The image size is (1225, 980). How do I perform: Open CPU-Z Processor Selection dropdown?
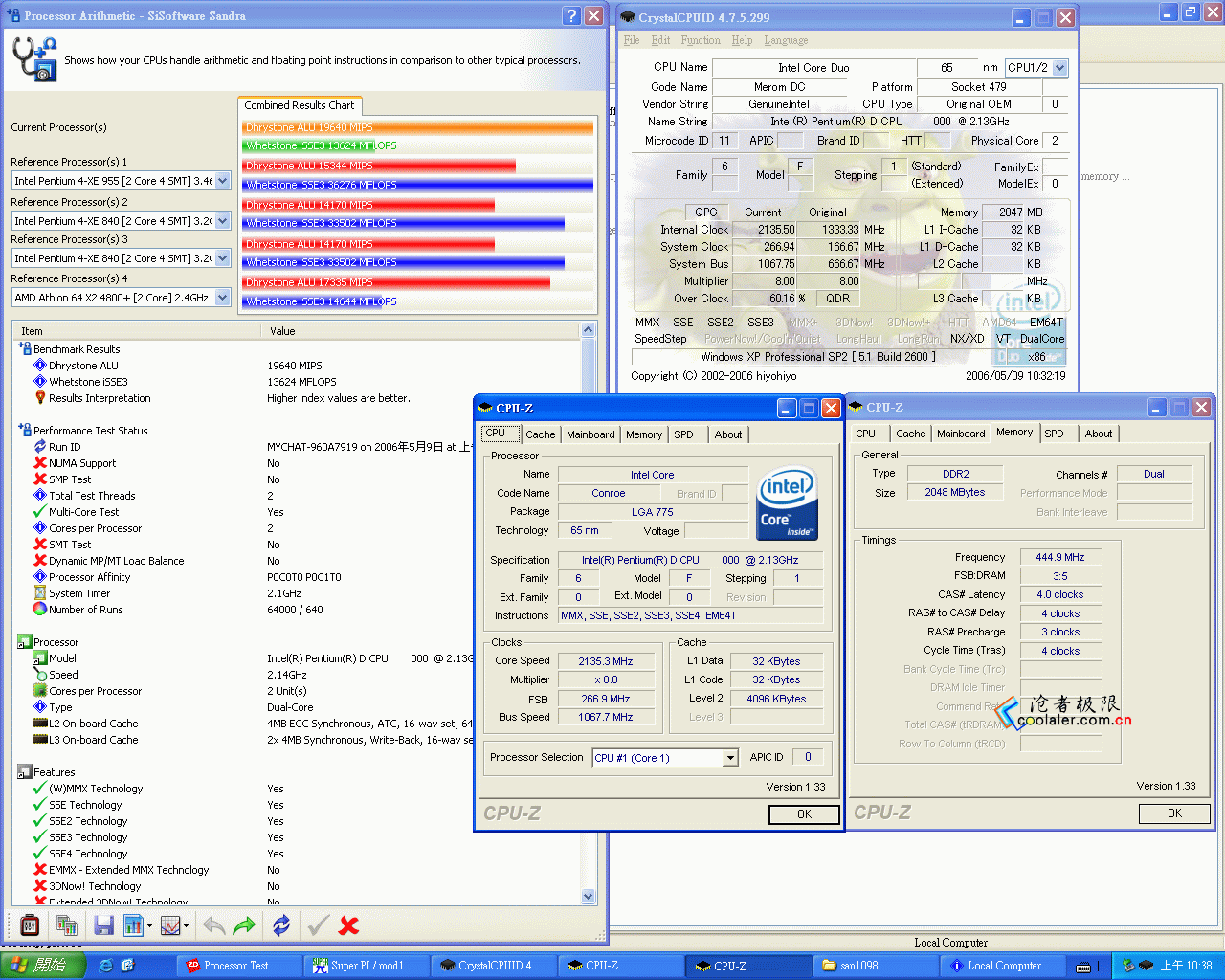(730, 758)
